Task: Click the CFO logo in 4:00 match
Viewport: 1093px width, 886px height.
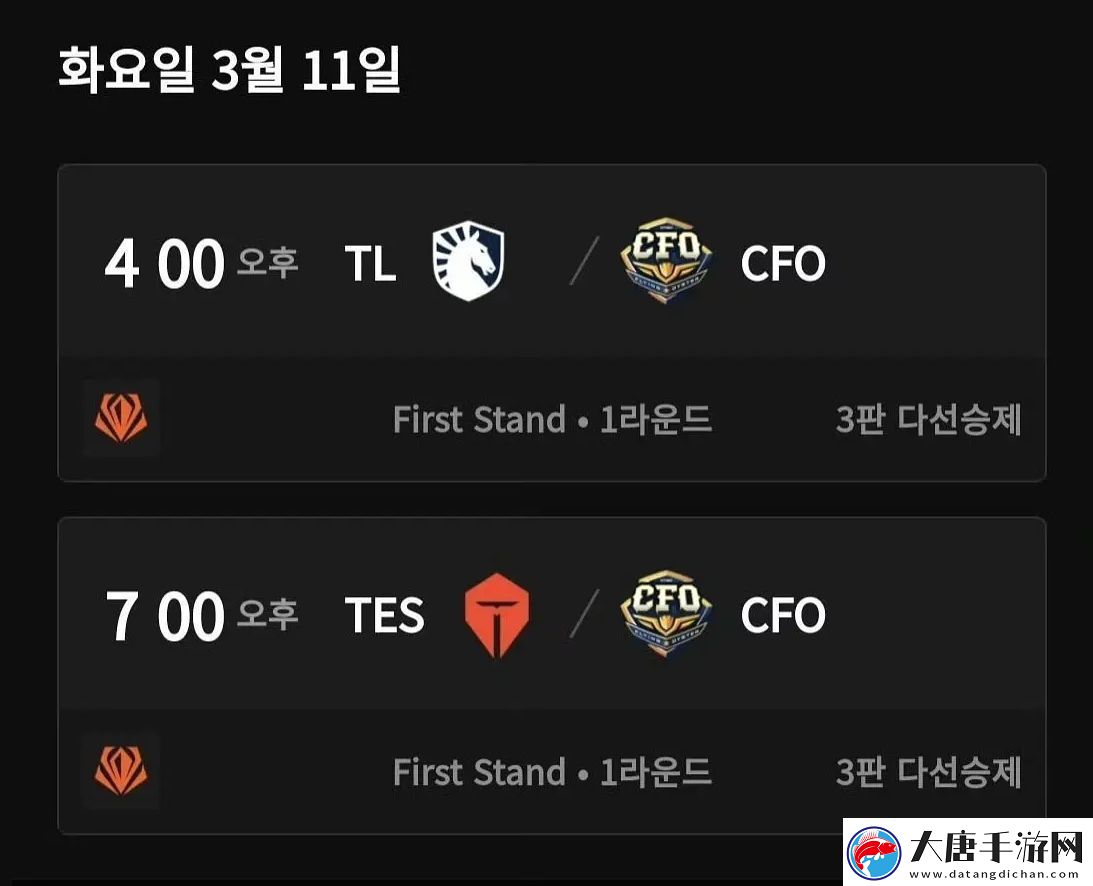Action: click(666, 259)
